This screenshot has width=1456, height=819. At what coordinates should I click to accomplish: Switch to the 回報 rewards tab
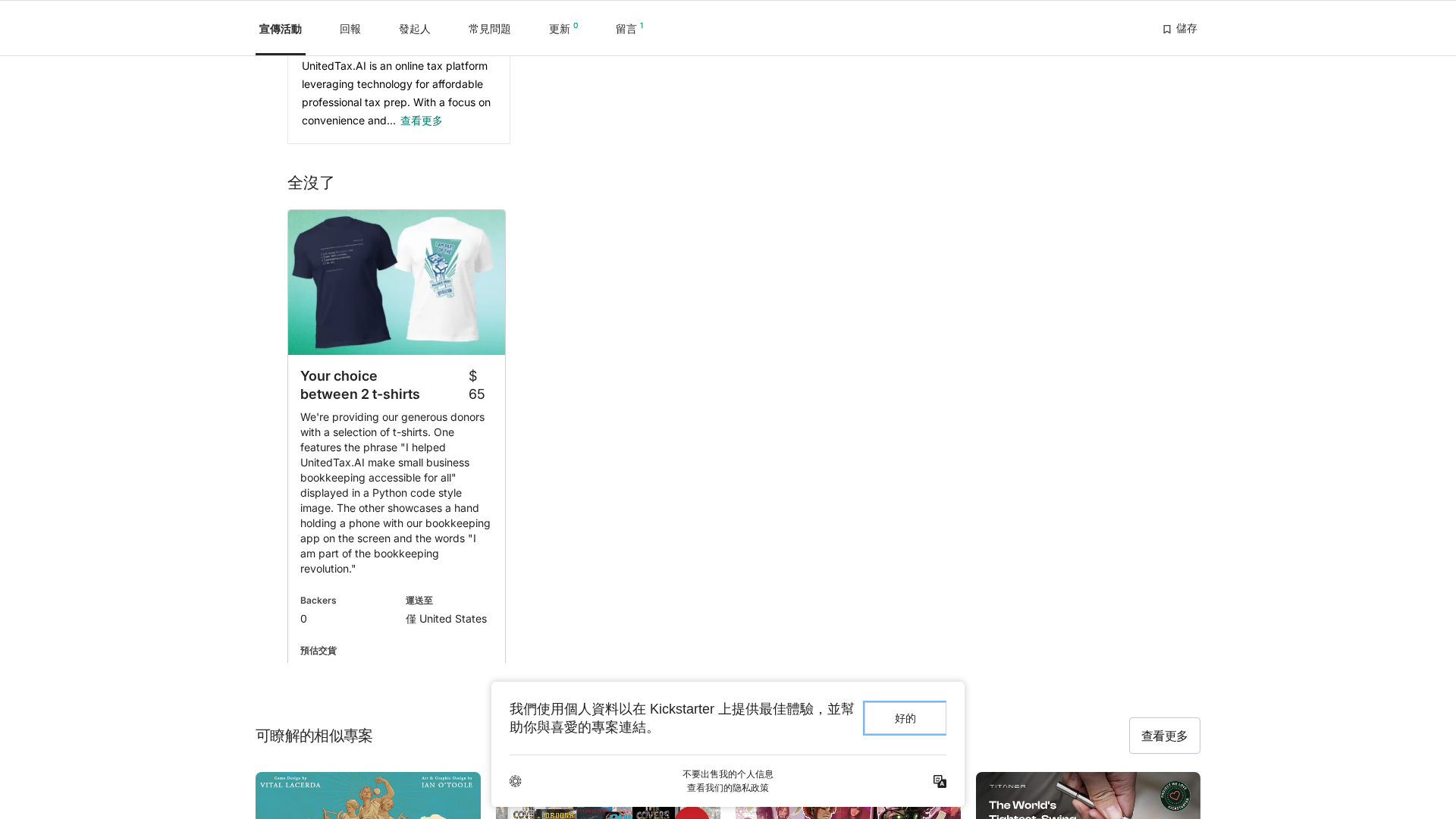(x=350, y=29)
